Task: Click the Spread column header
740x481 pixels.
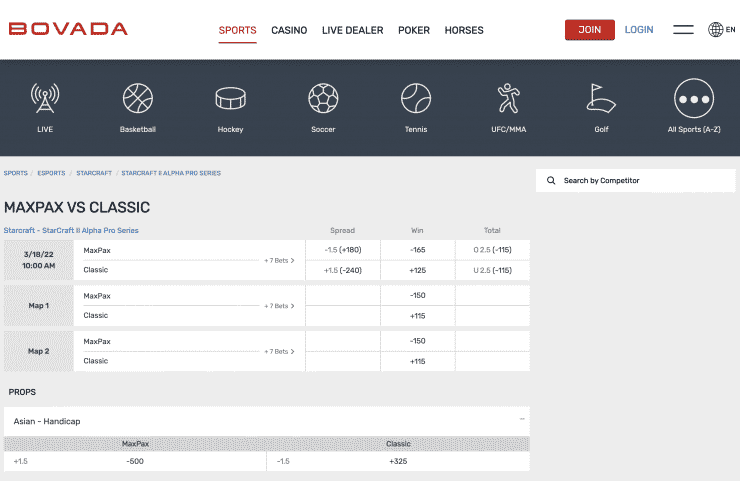Action: pos(343,230)
